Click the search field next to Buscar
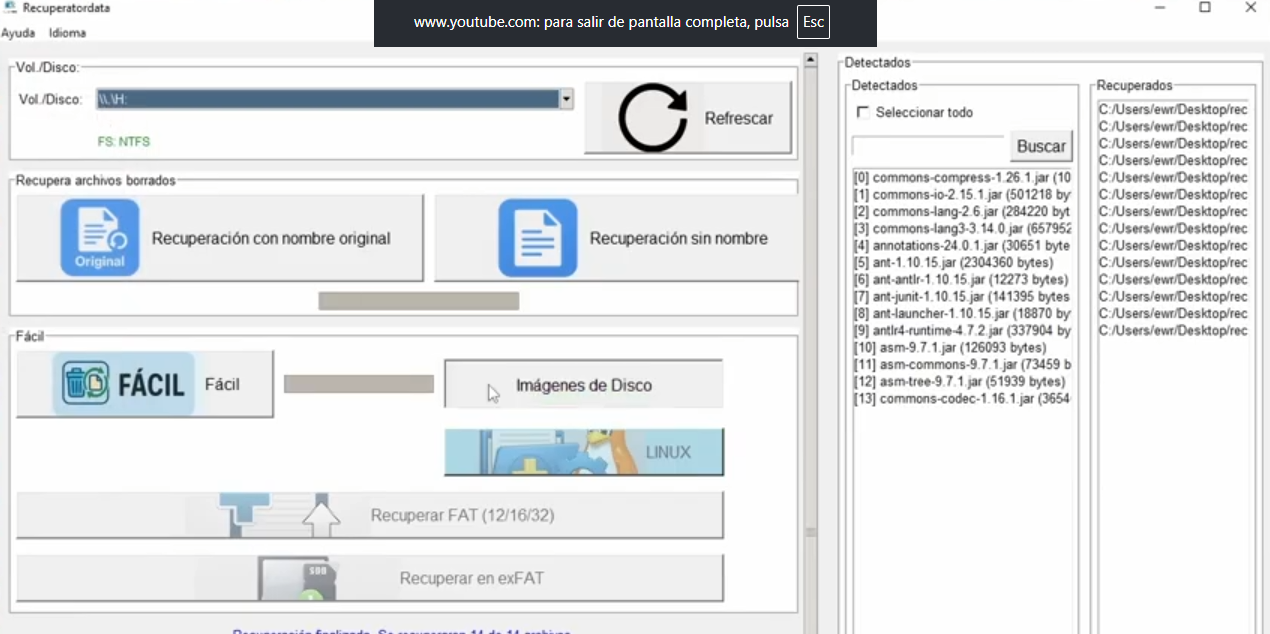Image resolution: width=1270 pixels, height=634 pixels. pos(927,146)
